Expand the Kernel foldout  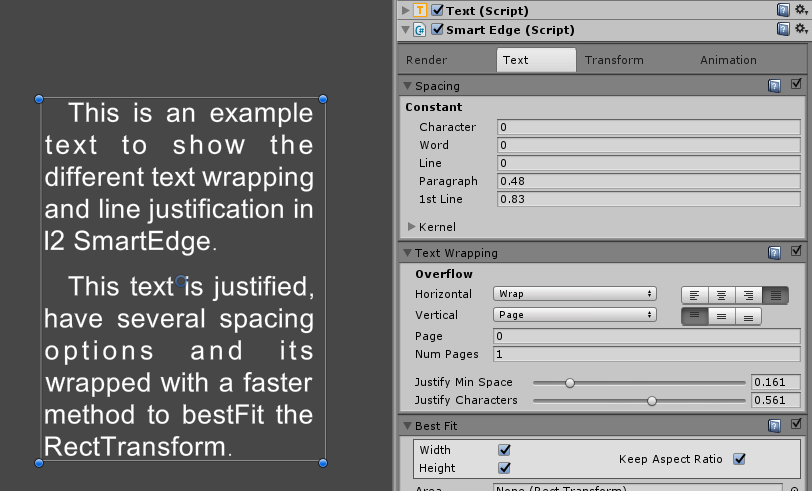tap(411, 227)
